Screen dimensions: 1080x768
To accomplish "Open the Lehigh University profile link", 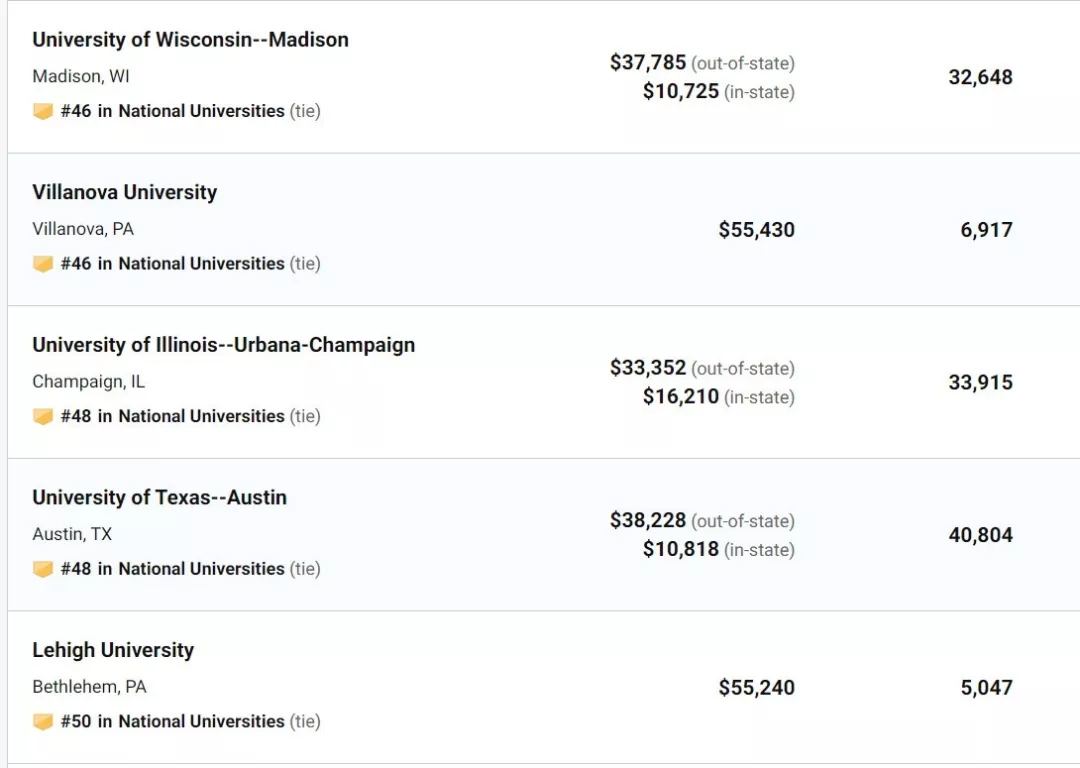I will 113,650.
